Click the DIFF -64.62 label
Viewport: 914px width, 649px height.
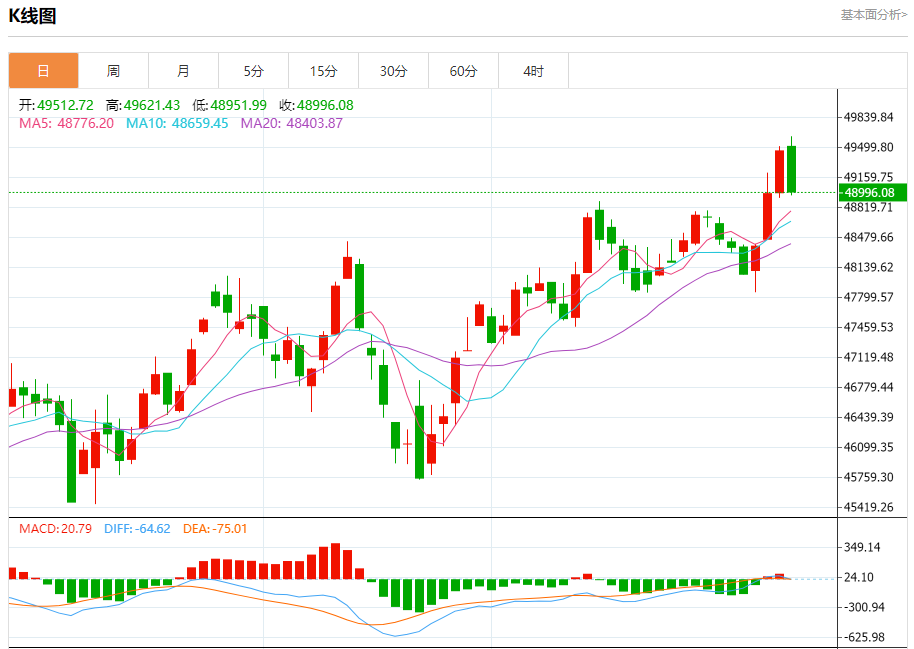click(x=137, y=529)
